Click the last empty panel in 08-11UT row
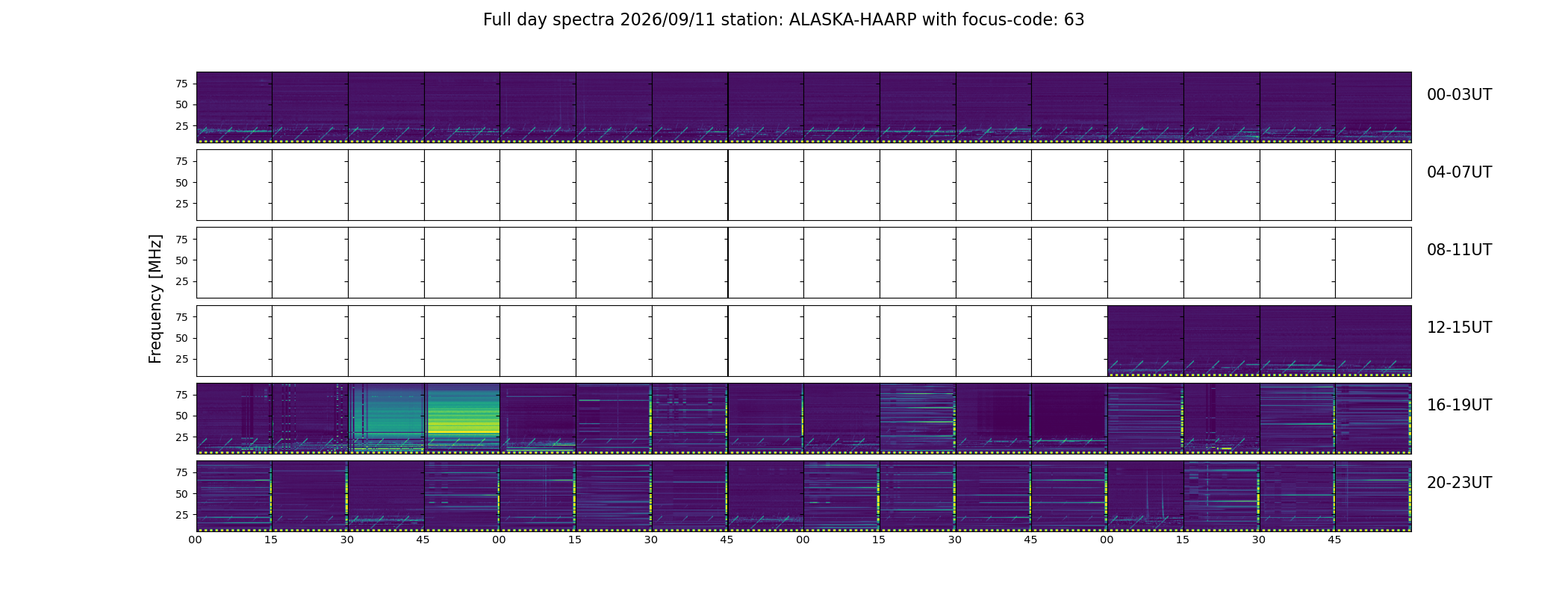This screenshot has height=597, width=1568. 1374,263
